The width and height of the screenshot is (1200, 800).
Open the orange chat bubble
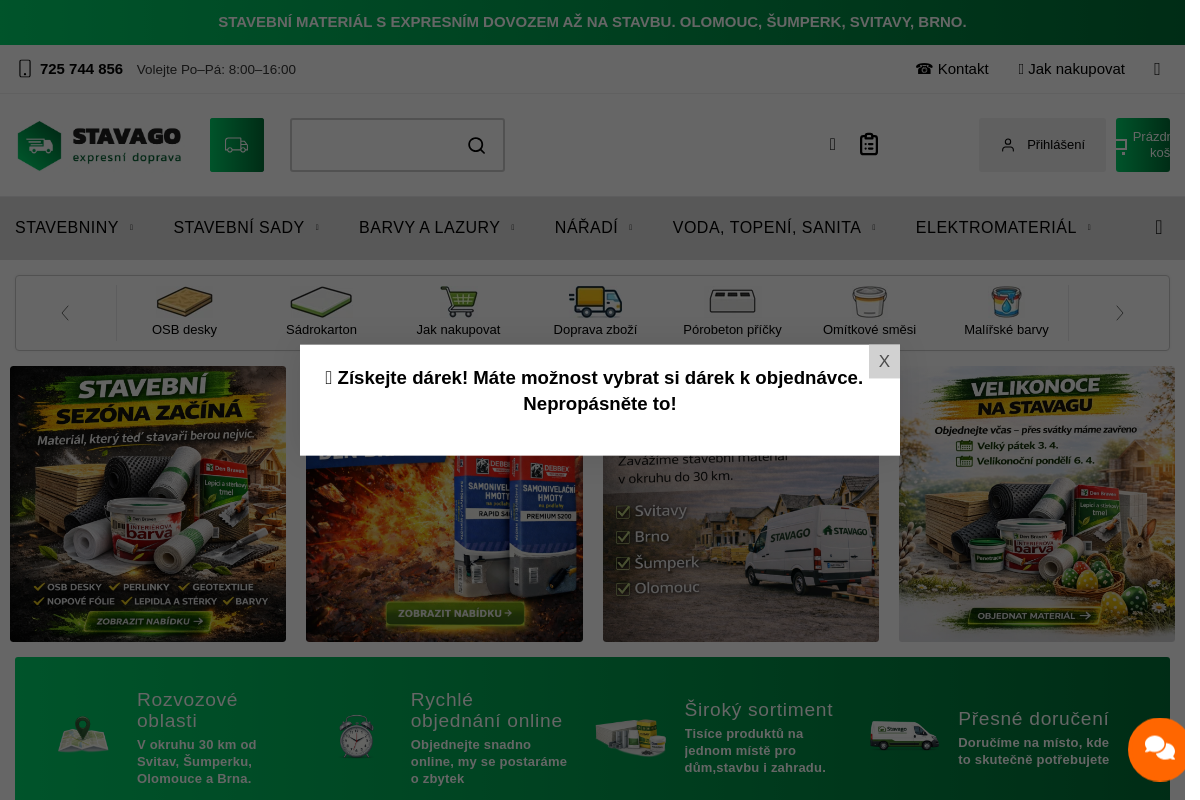[1159, 749]
